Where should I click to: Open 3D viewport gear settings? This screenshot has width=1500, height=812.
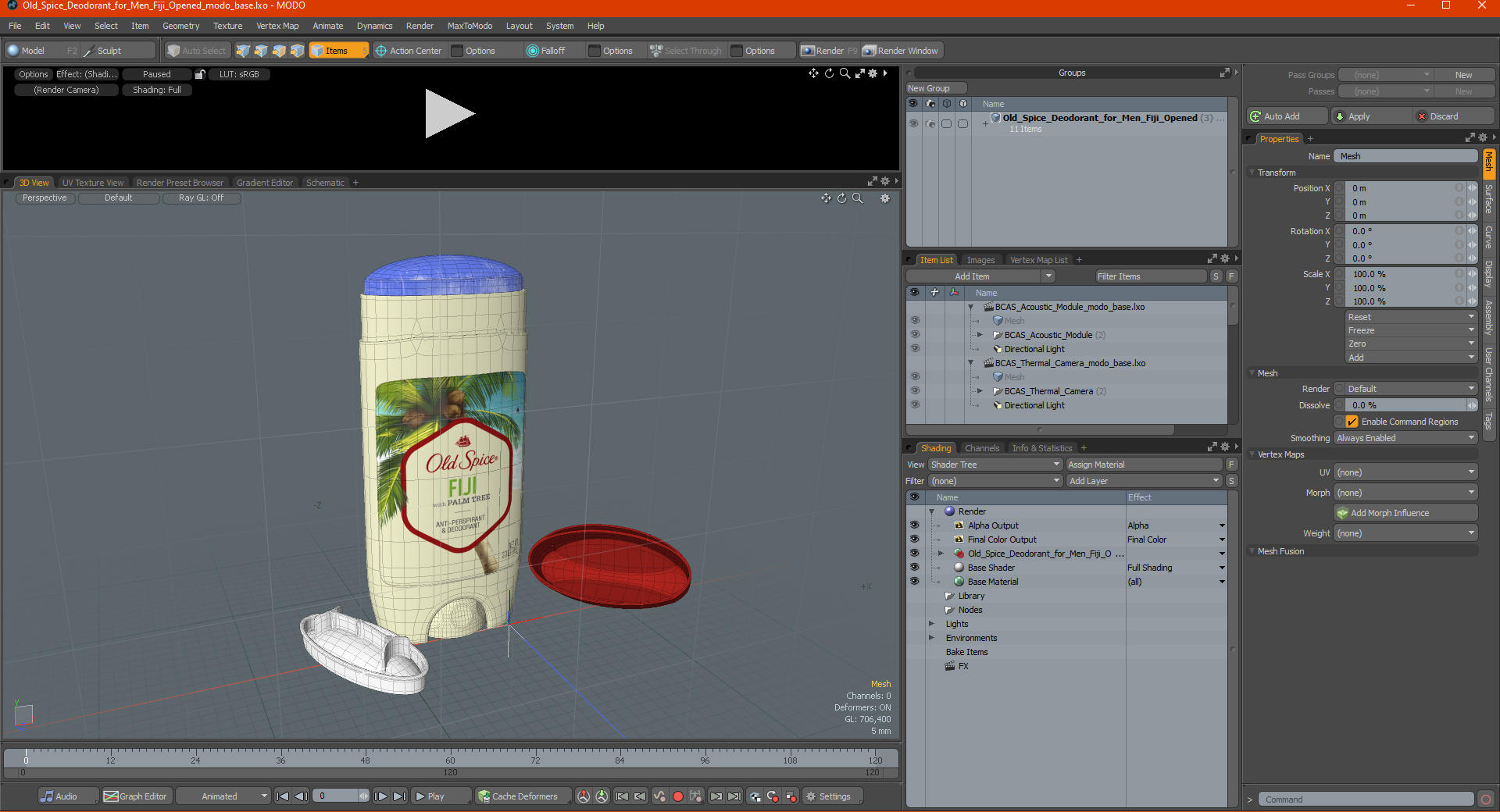coord(885,198)
